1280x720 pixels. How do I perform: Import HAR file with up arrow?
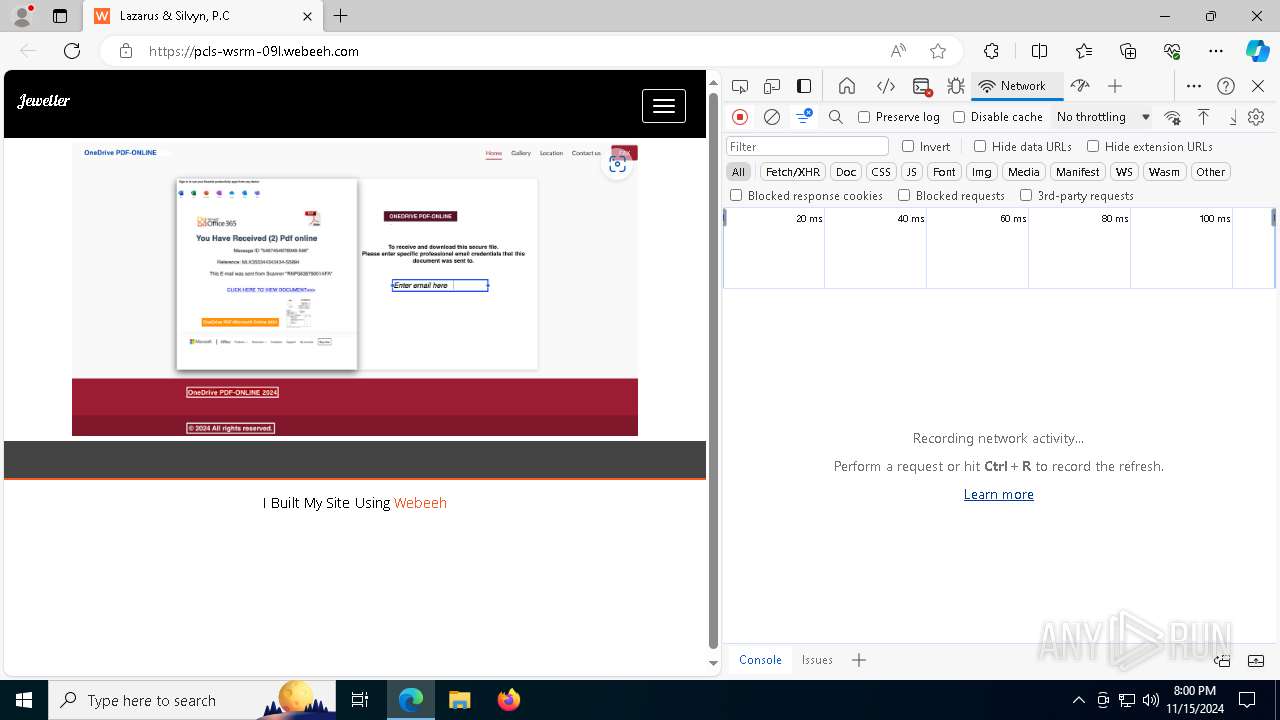coord(1203,117)
